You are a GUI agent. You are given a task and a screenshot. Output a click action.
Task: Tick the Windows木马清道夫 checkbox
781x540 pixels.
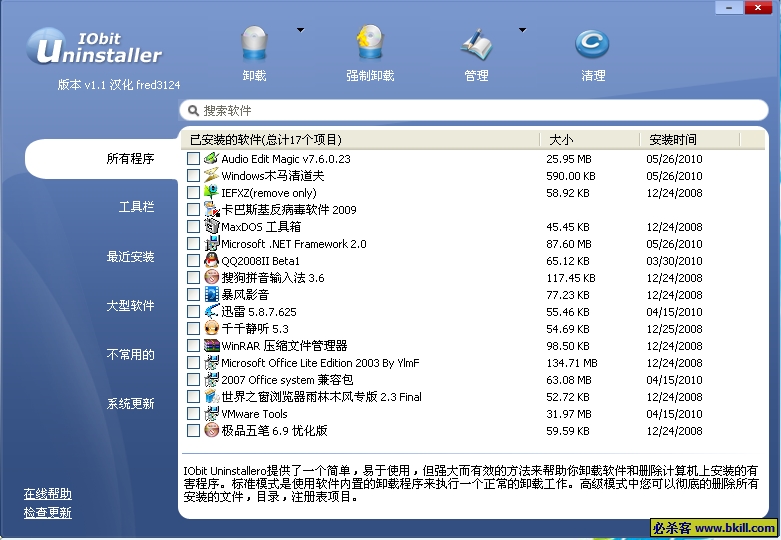click(193, 175)
